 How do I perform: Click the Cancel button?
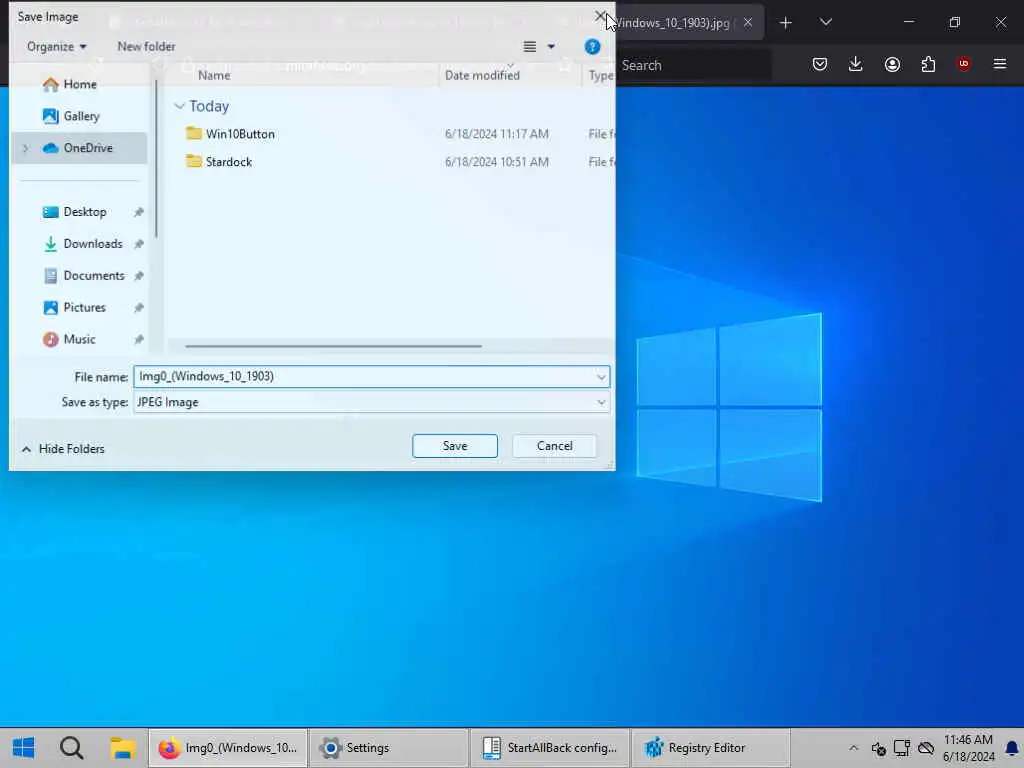click(554, 446)
